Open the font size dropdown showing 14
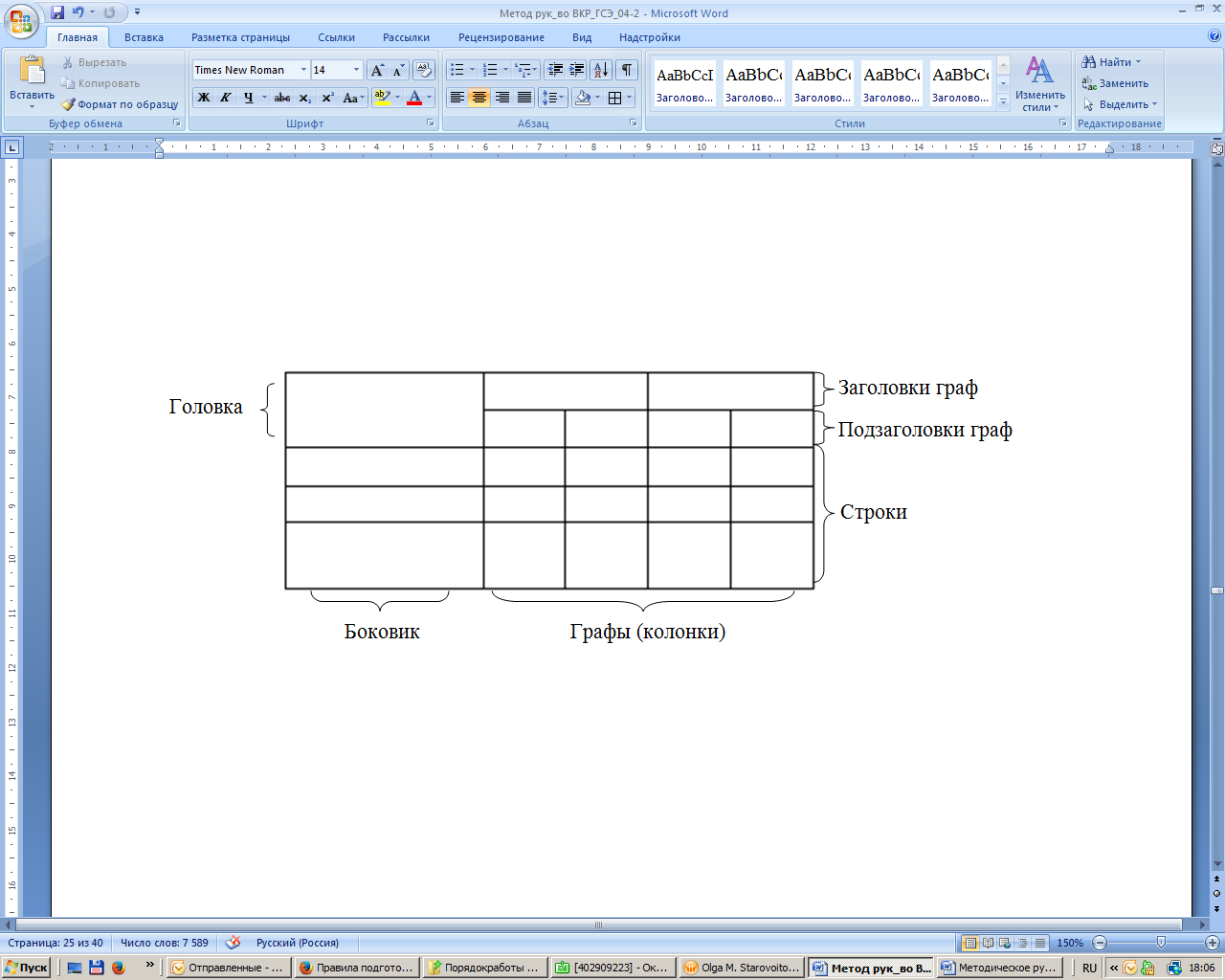This screenshot has height=980, width=1225. click(x=357, y=70)
